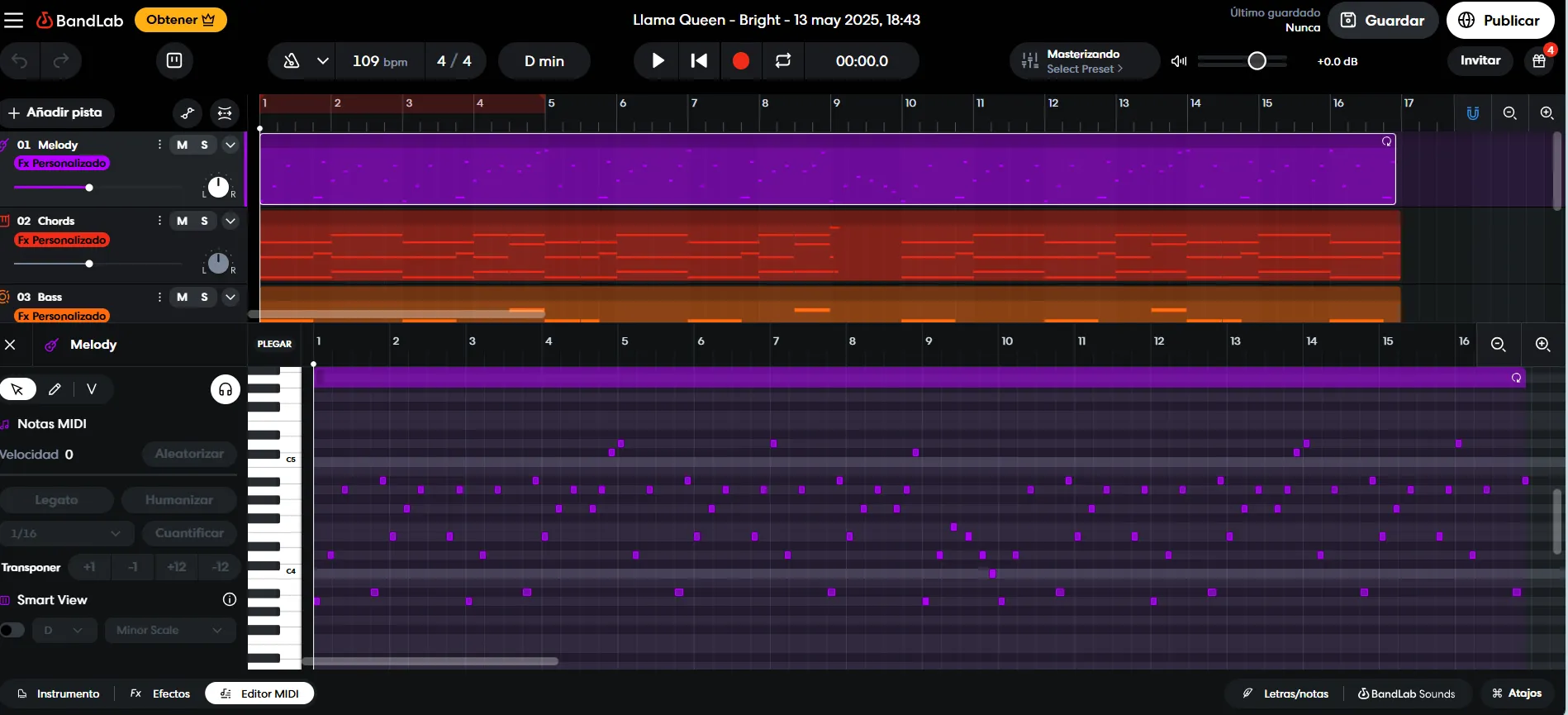Switch to the Instrumento tab
The width and height of the screenshot is (1568, 715).
[59, 694]
